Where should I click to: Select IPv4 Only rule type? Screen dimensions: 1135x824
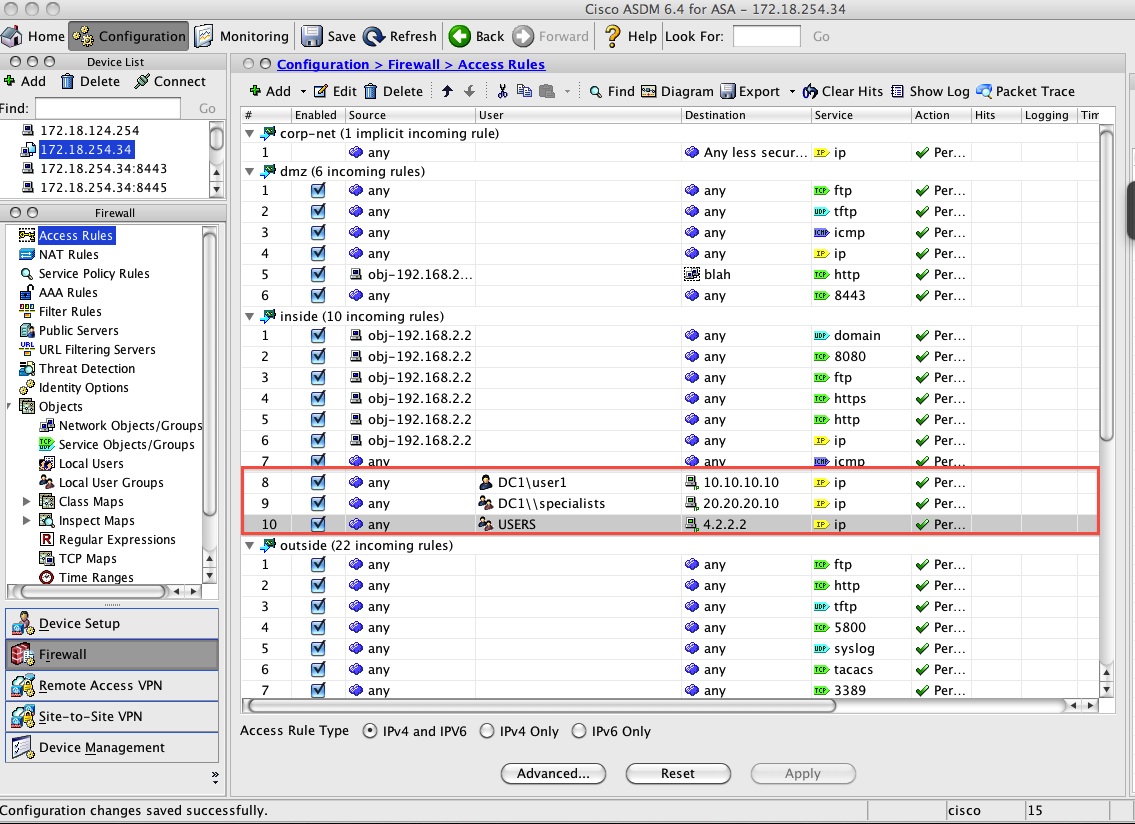point(487,731)
